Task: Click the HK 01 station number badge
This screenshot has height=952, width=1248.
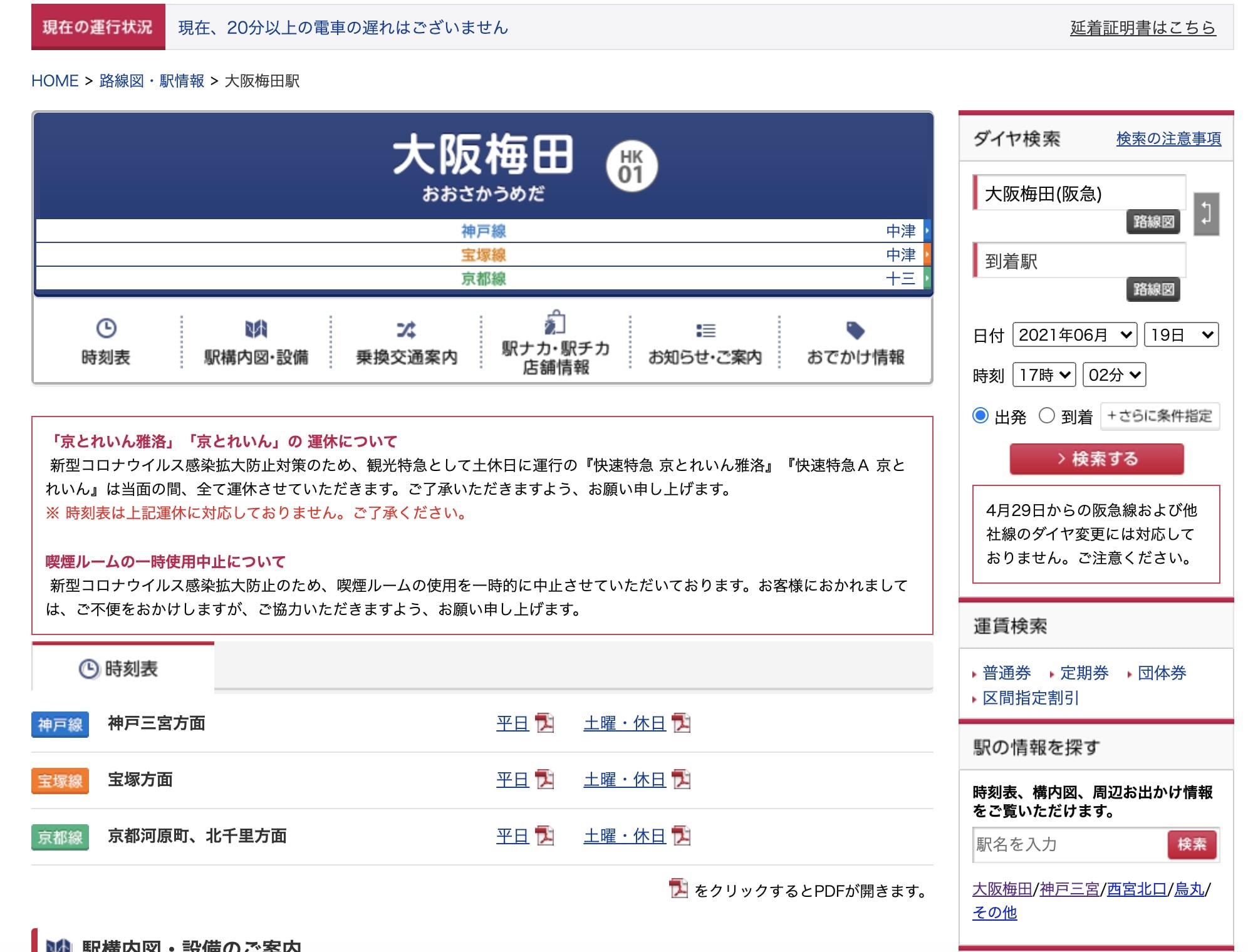Action: pyautogui.click(x=632, y=166)
